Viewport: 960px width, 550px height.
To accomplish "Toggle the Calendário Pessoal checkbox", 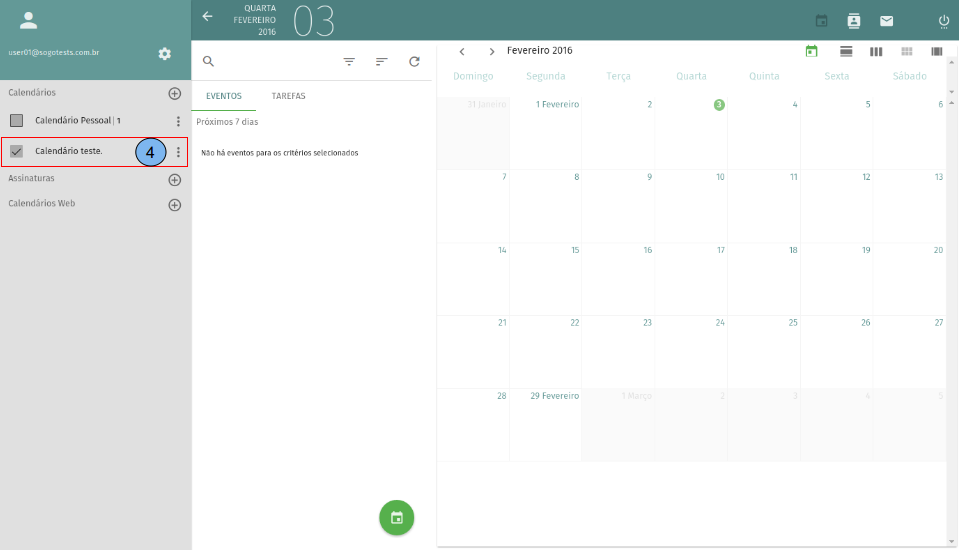I will [x=17, y=121].
